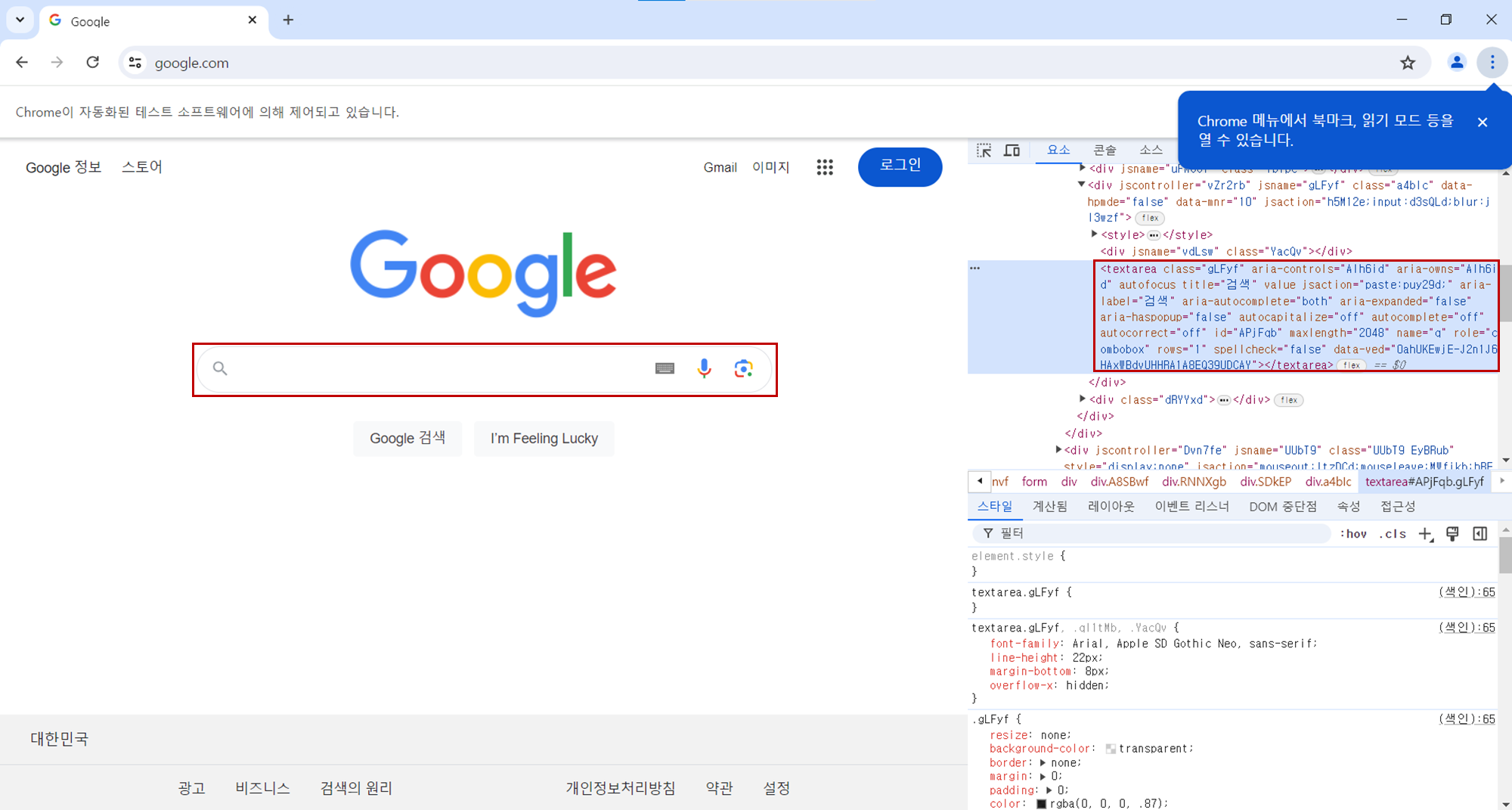Open the Gmail link
This screenshot has width=1512, height=810.
pyautogui.click(x=720, y=167)
